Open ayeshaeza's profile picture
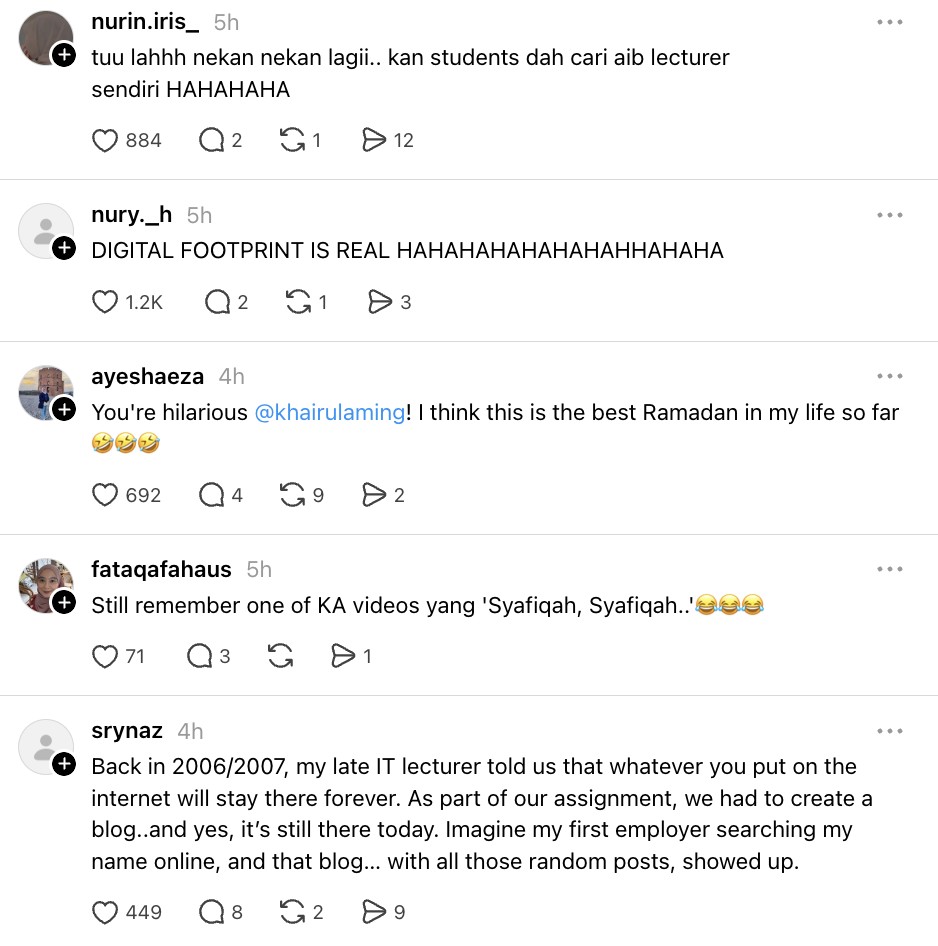Viewport: 938px width, 946px height. click(44, 391)
